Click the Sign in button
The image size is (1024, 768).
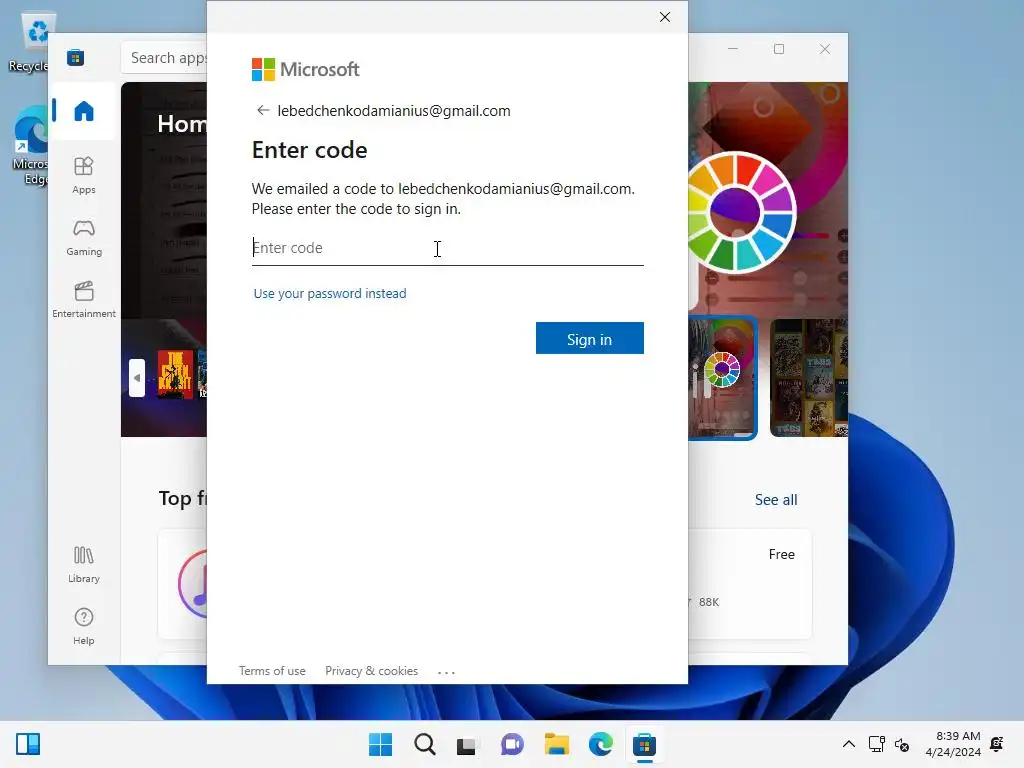[590, 338]
